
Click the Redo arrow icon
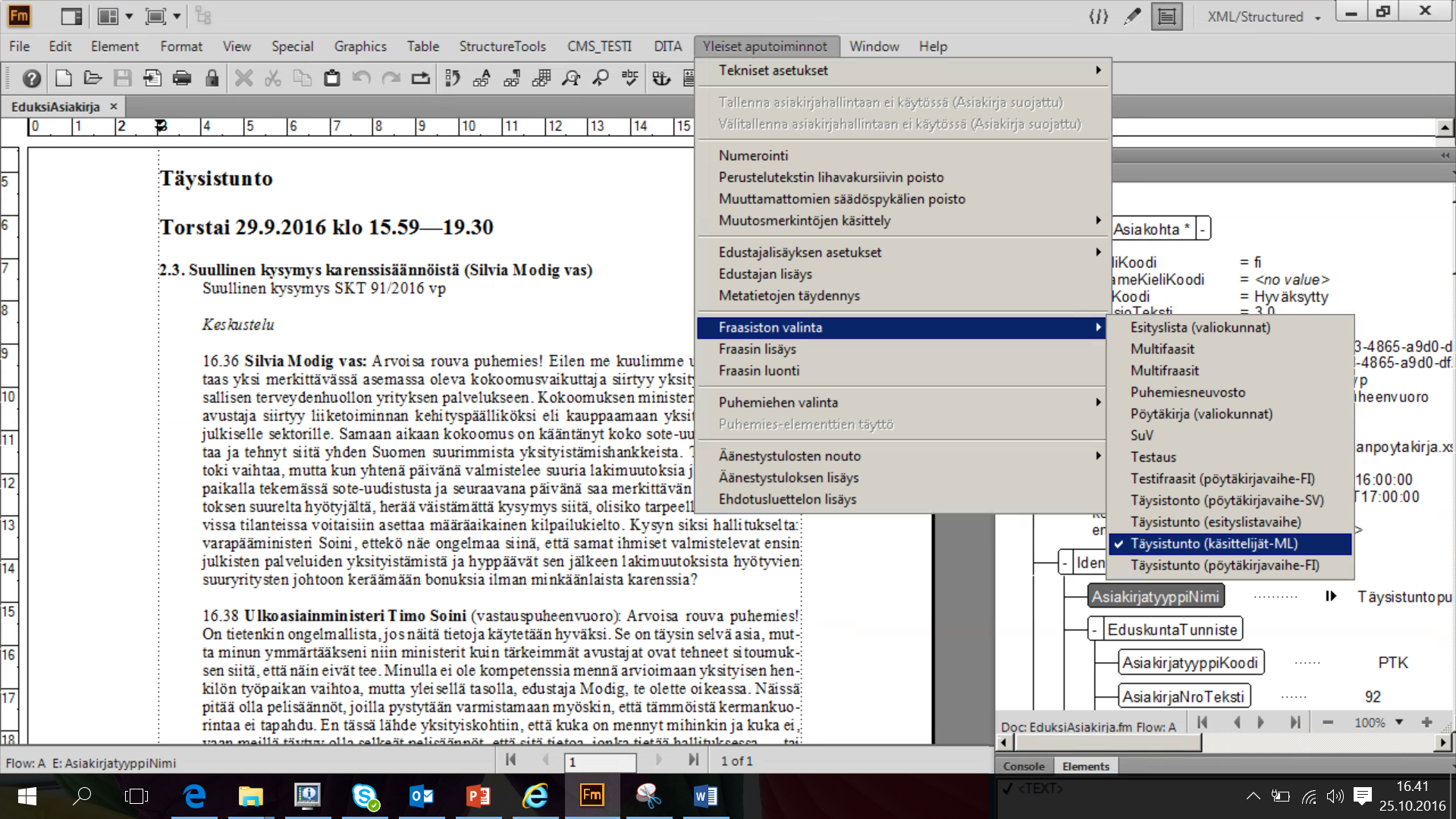(x=391, y=78)
